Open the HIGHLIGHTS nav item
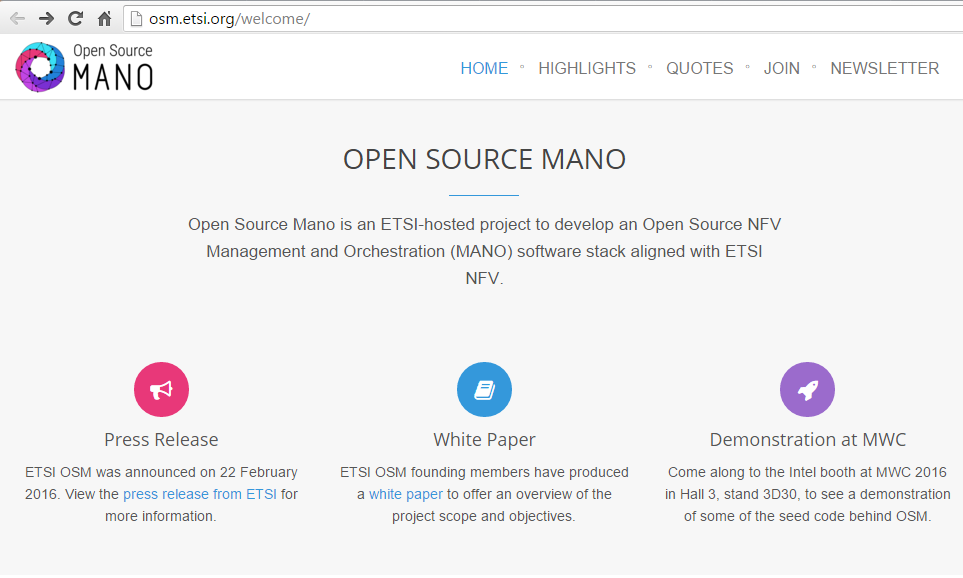 click(x=587, y=68)
